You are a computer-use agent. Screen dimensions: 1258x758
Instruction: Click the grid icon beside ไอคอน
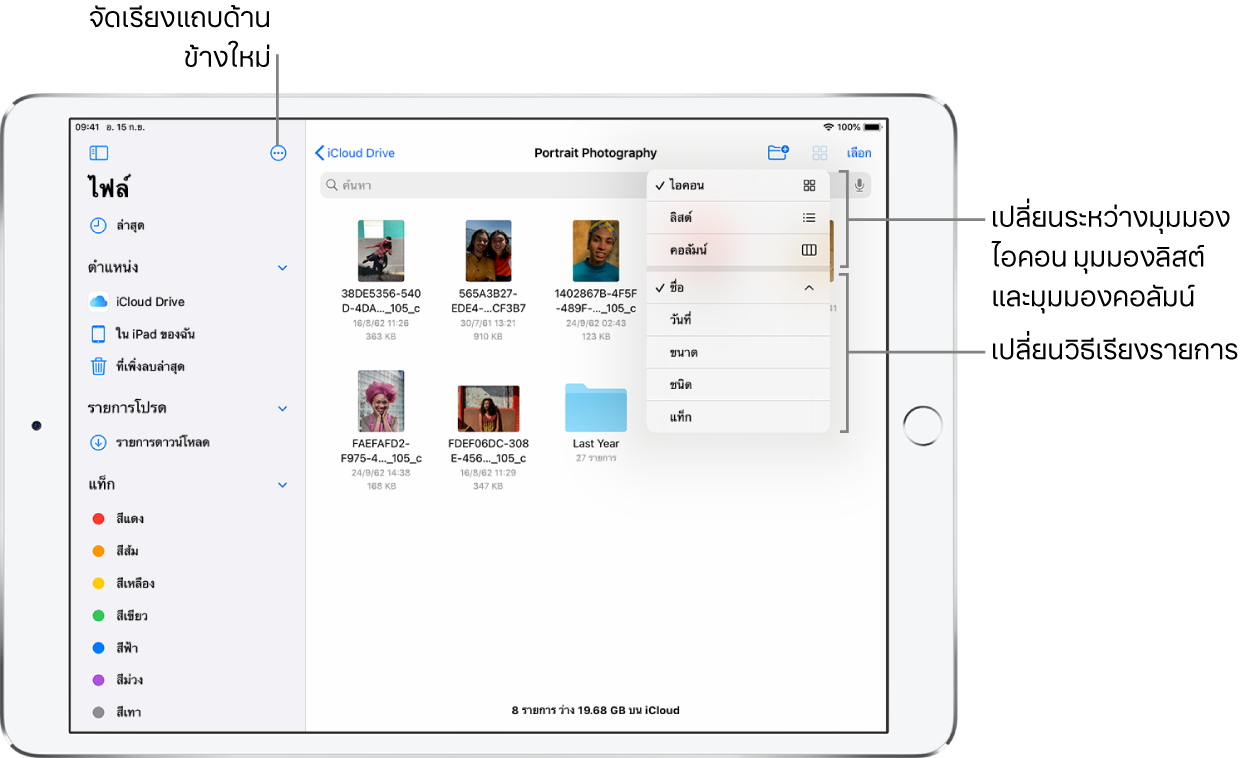click(x=809, y=185)
